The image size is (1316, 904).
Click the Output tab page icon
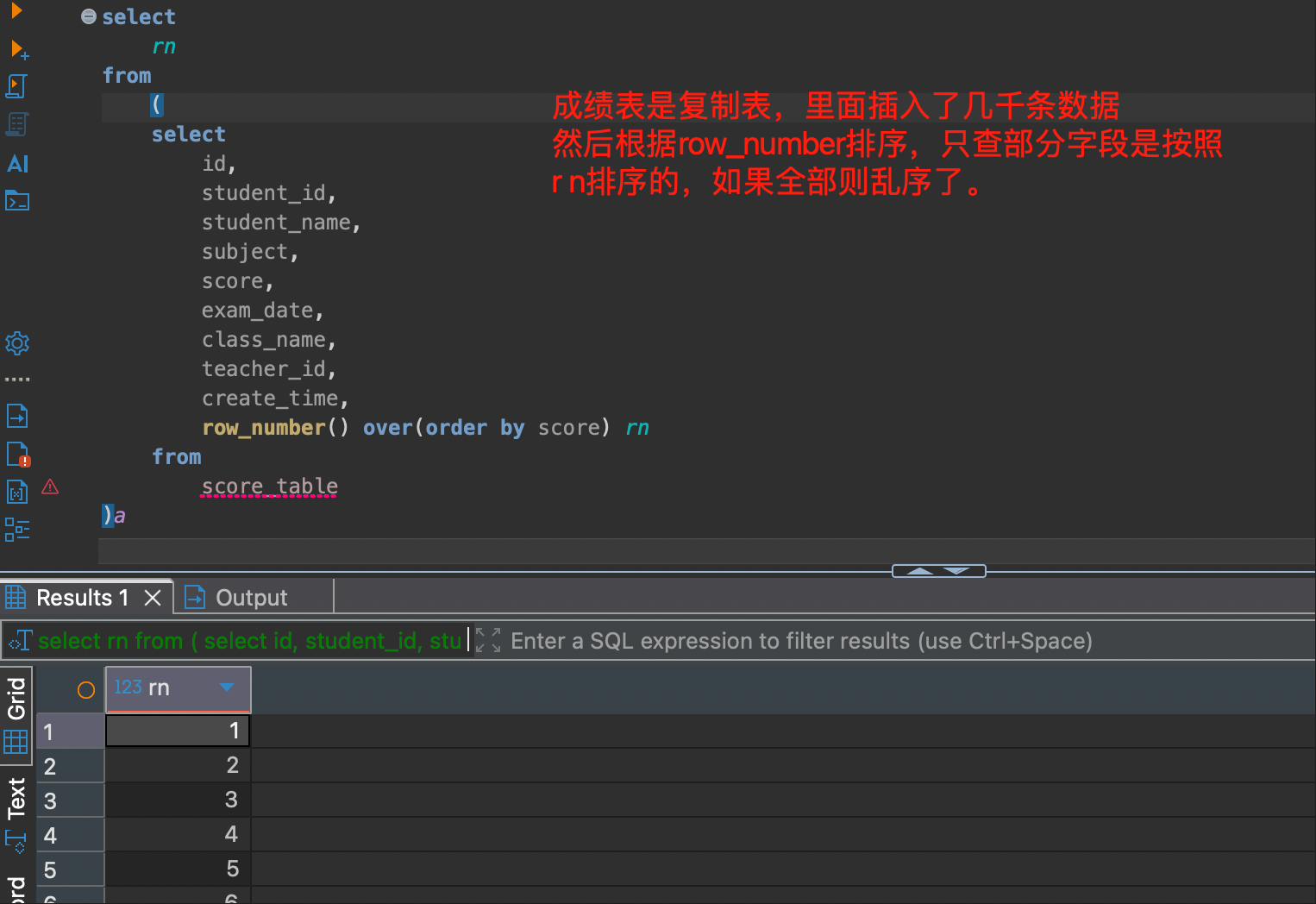point(195,598)
